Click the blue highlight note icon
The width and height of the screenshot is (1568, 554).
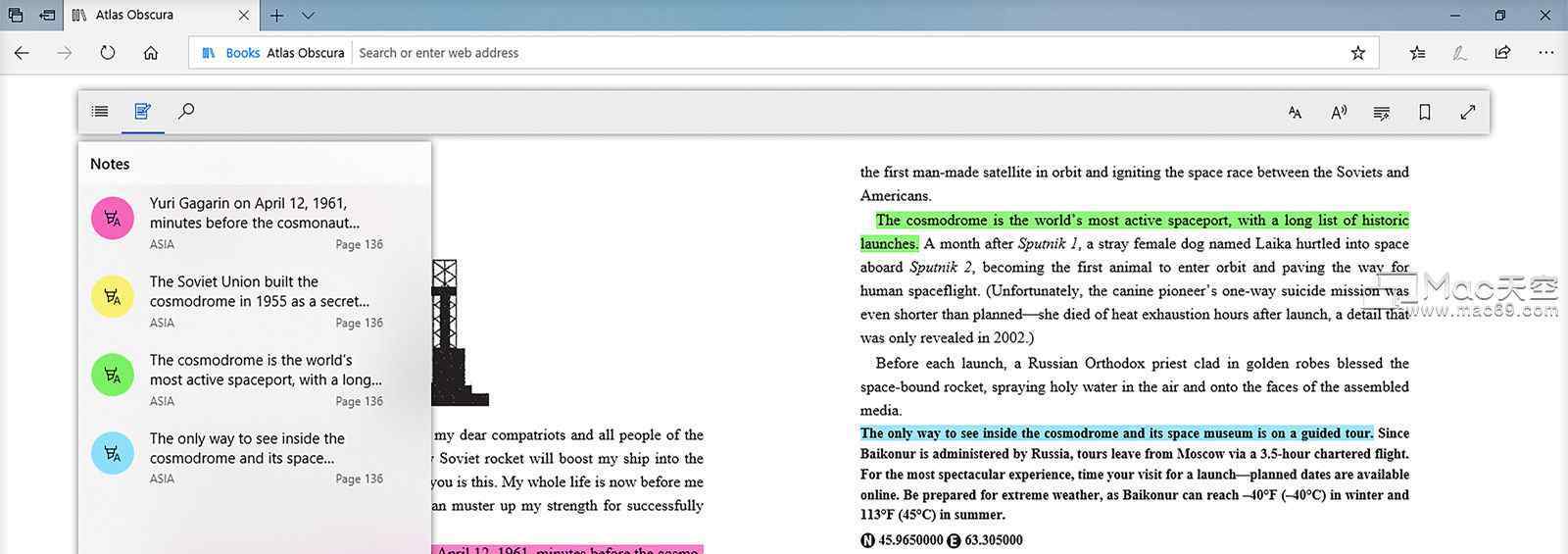click(113, 453)
